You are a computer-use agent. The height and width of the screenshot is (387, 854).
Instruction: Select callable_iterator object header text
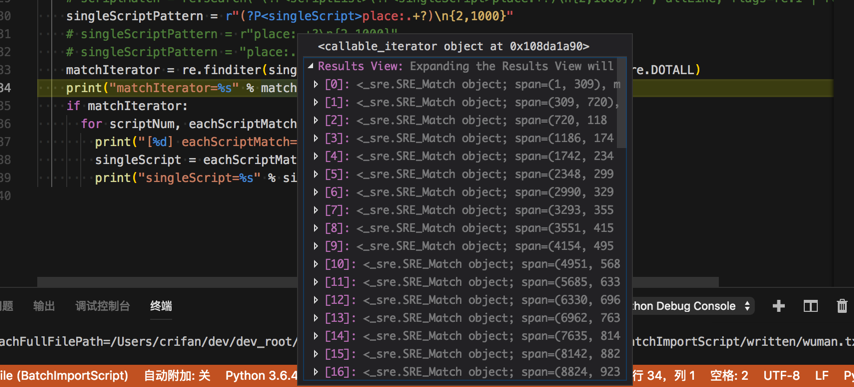[453, 47]
